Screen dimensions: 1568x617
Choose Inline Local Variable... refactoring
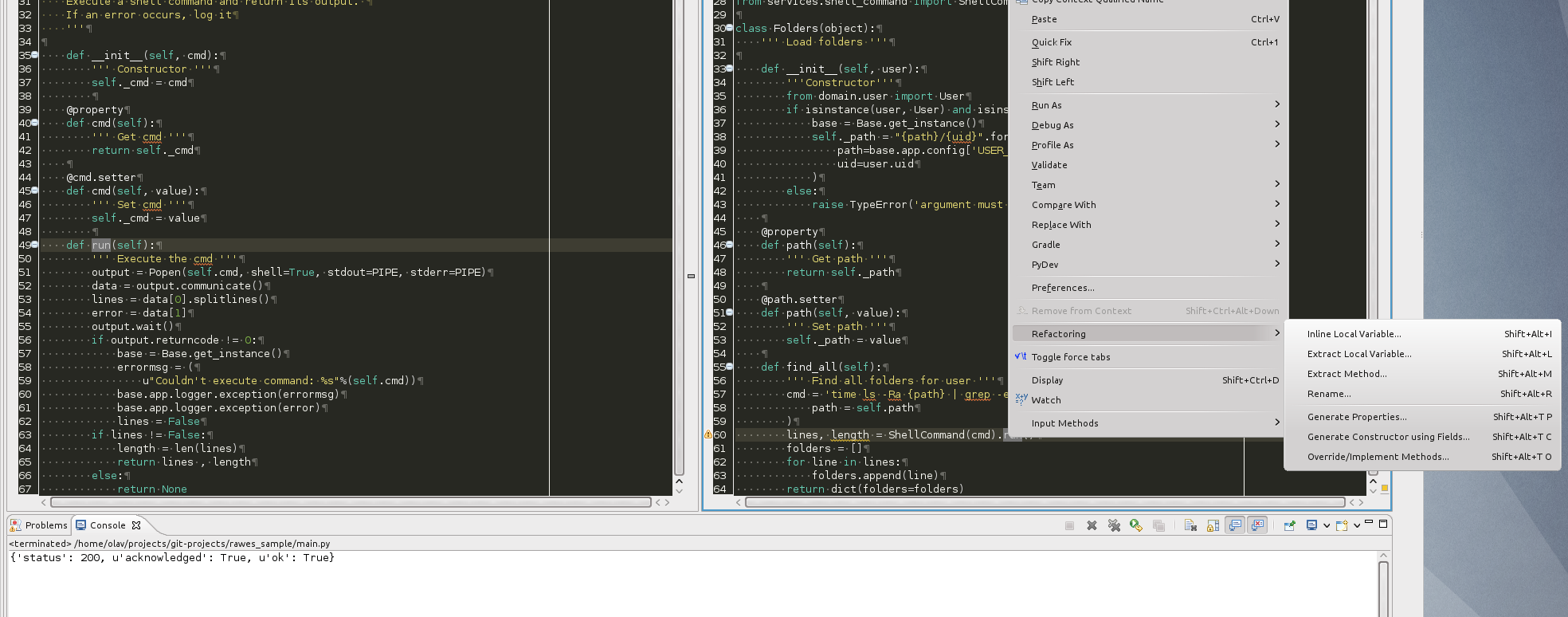point(1421,334)
